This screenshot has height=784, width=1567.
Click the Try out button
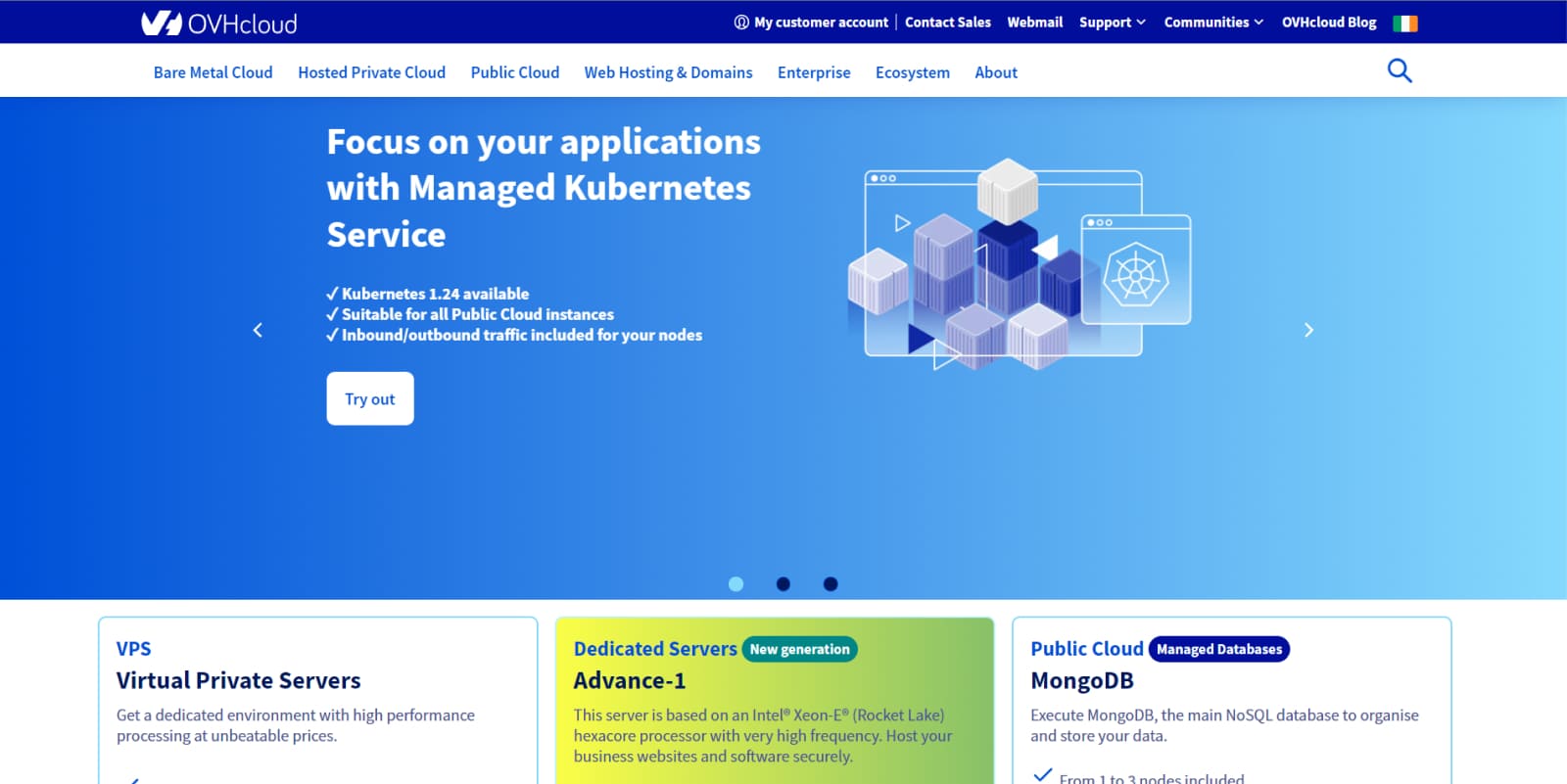(x=370, y=398)
